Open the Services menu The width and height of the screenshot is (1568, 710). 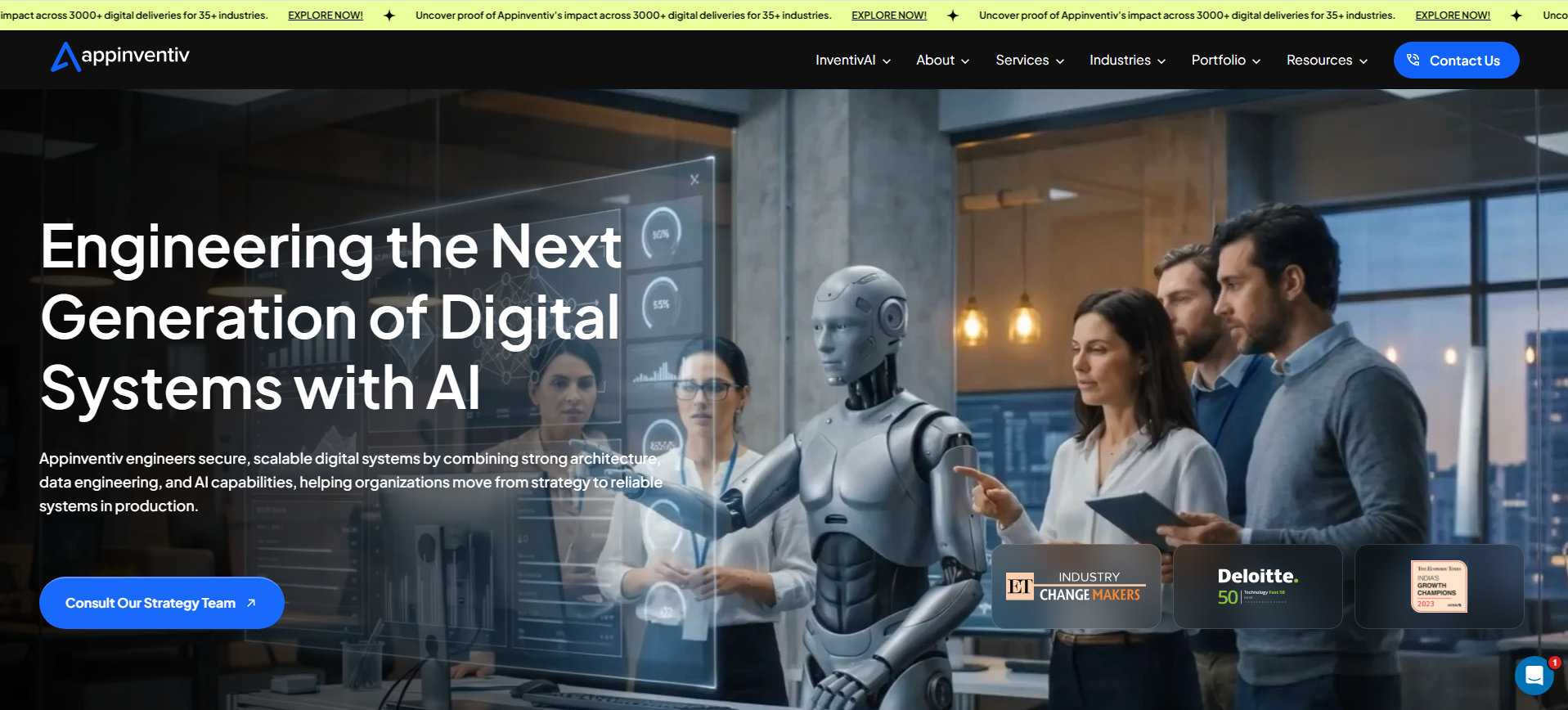click(1030, 61)
